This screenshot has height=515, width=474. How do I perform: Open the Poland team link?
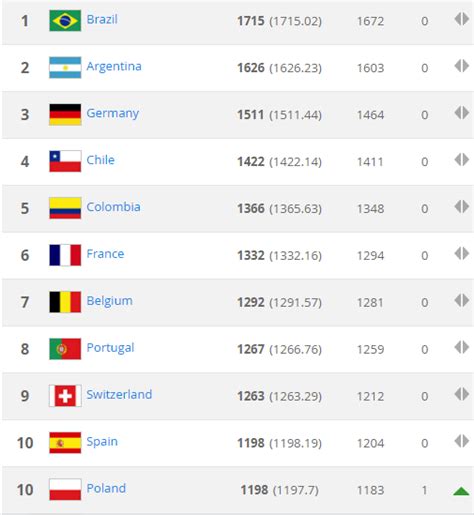[106, 489]
